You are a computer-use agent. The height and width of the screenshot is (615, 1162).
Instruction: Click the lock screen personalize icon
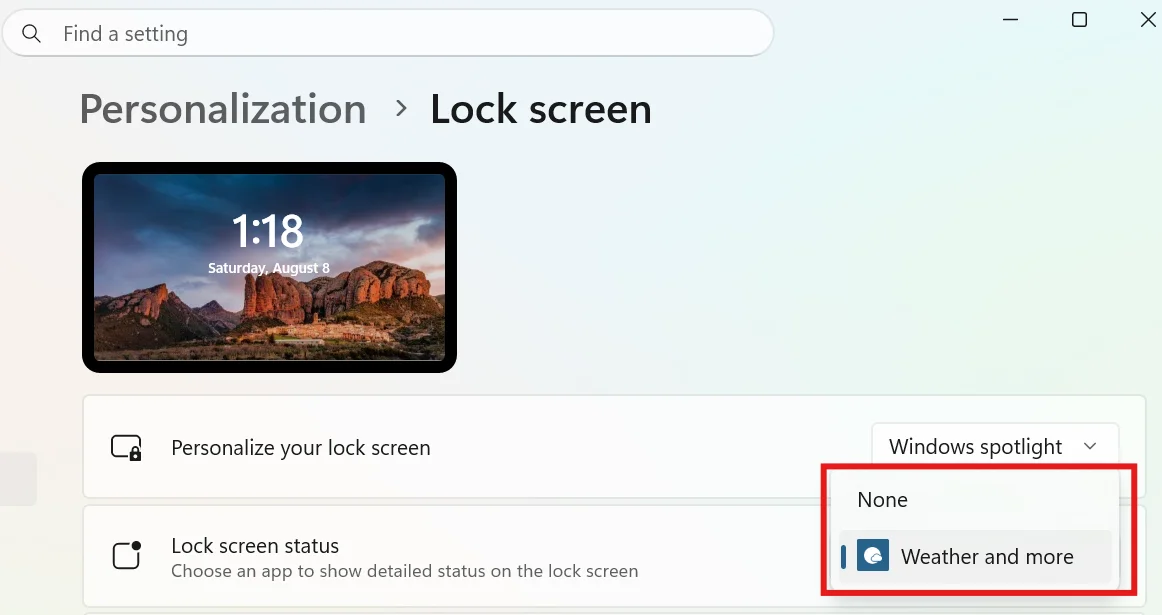pyautogui.click(x=126, y=448)
